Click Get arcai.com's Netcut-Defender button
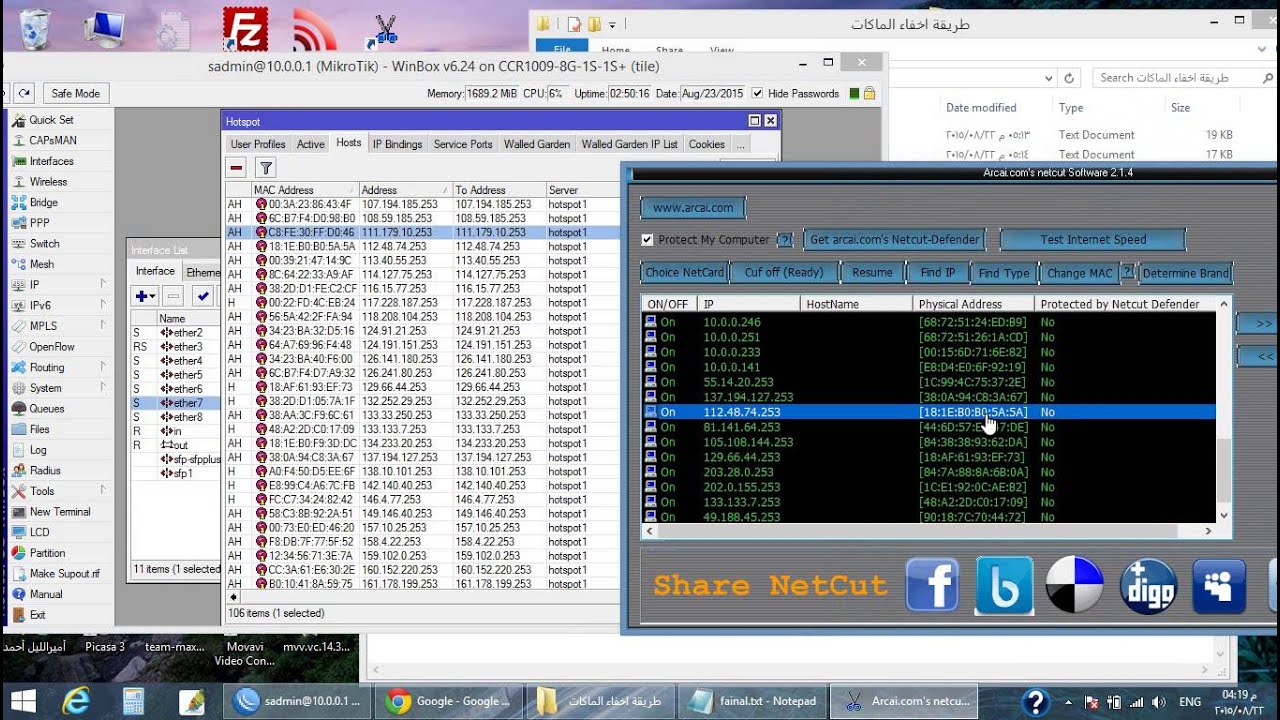 coord(893,240)
